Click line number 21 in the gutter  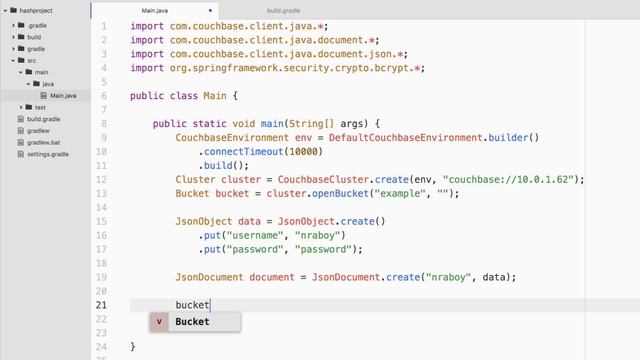click(x=102, y=305)
